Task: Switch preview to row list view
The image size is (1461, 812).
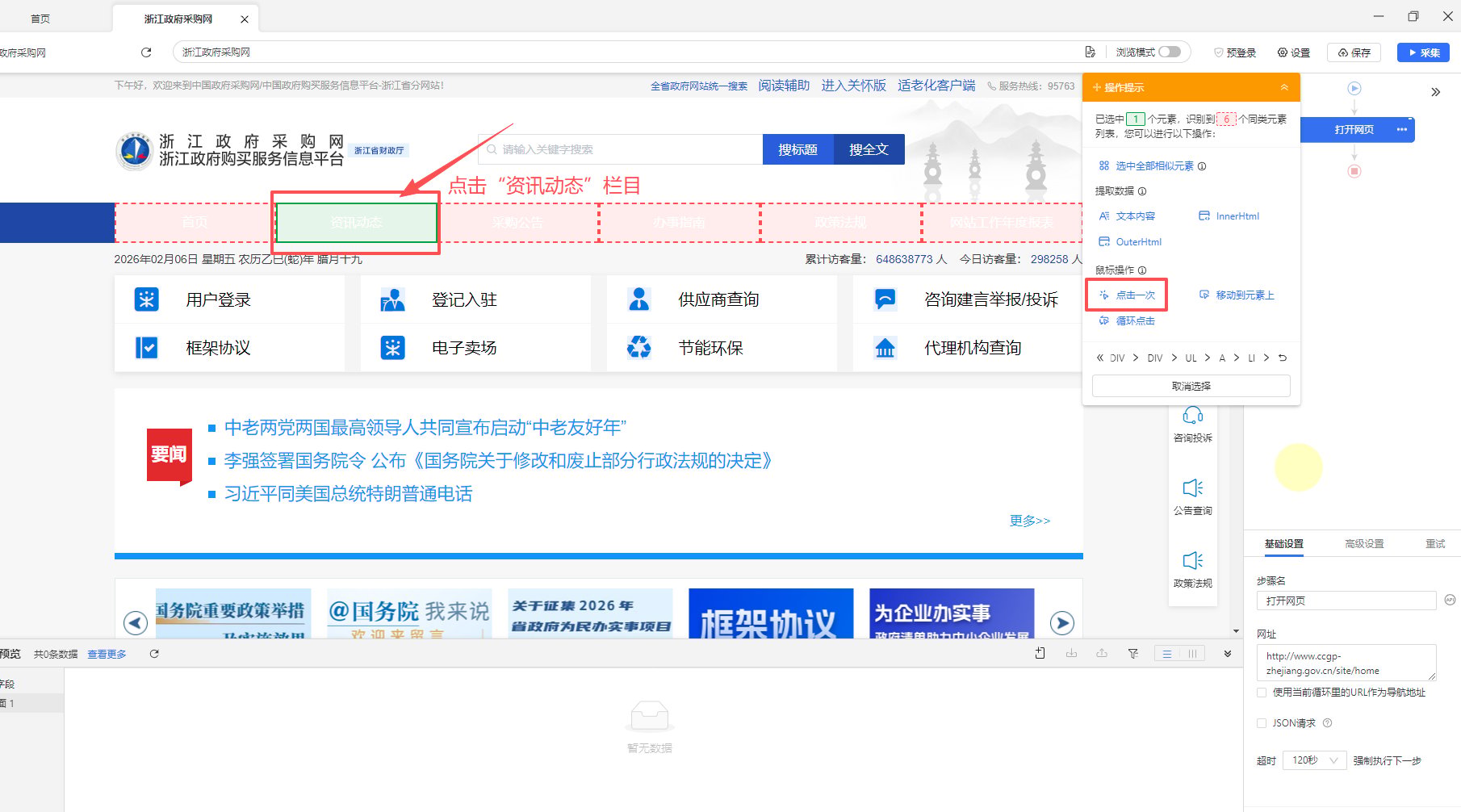Action: (1167, 654)
